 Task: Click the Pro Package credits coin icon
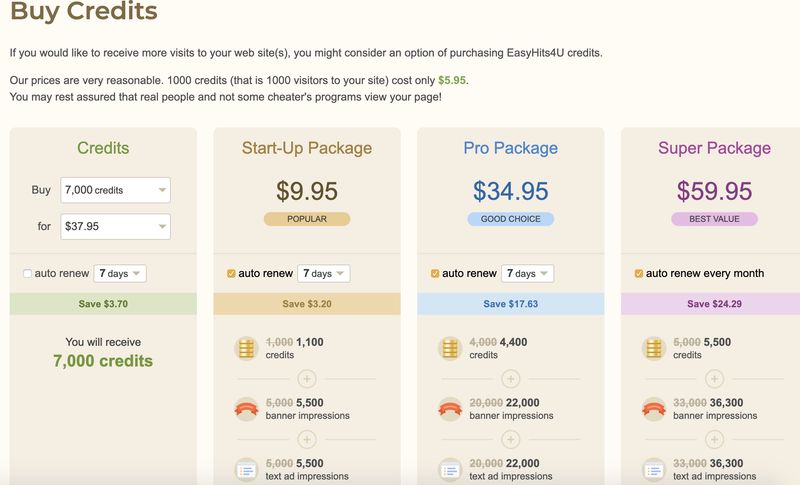(450, 348)
